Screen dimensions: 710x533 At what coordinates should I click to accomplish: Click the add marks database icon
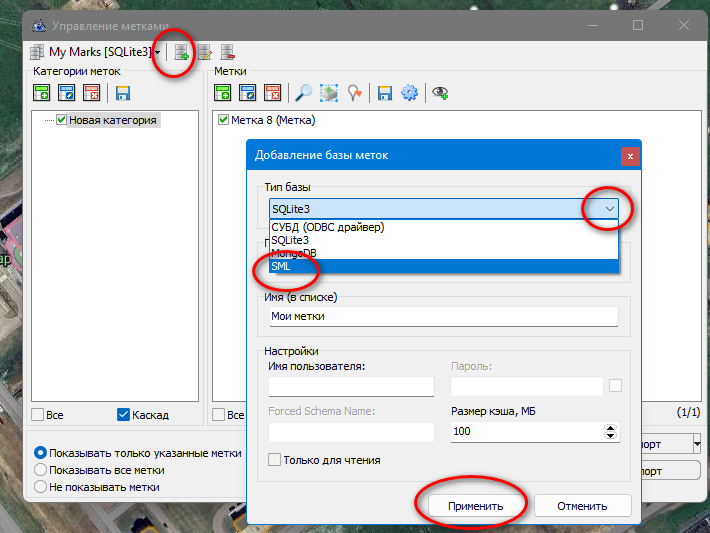click(181, 52)
